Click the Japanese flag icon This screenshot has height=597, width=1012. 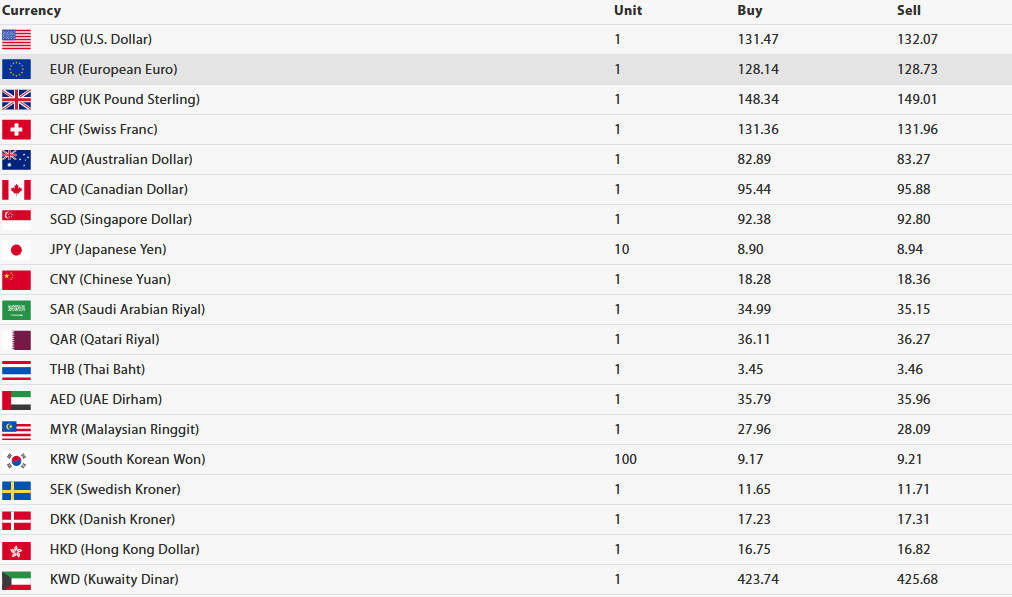click(16, 250)
